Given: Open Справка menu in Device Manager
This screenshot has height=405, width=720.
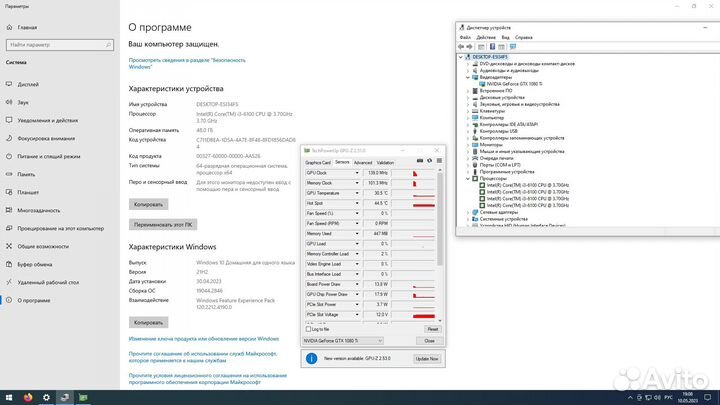Looking at the screenshot, I should click(x=523, y=37).
